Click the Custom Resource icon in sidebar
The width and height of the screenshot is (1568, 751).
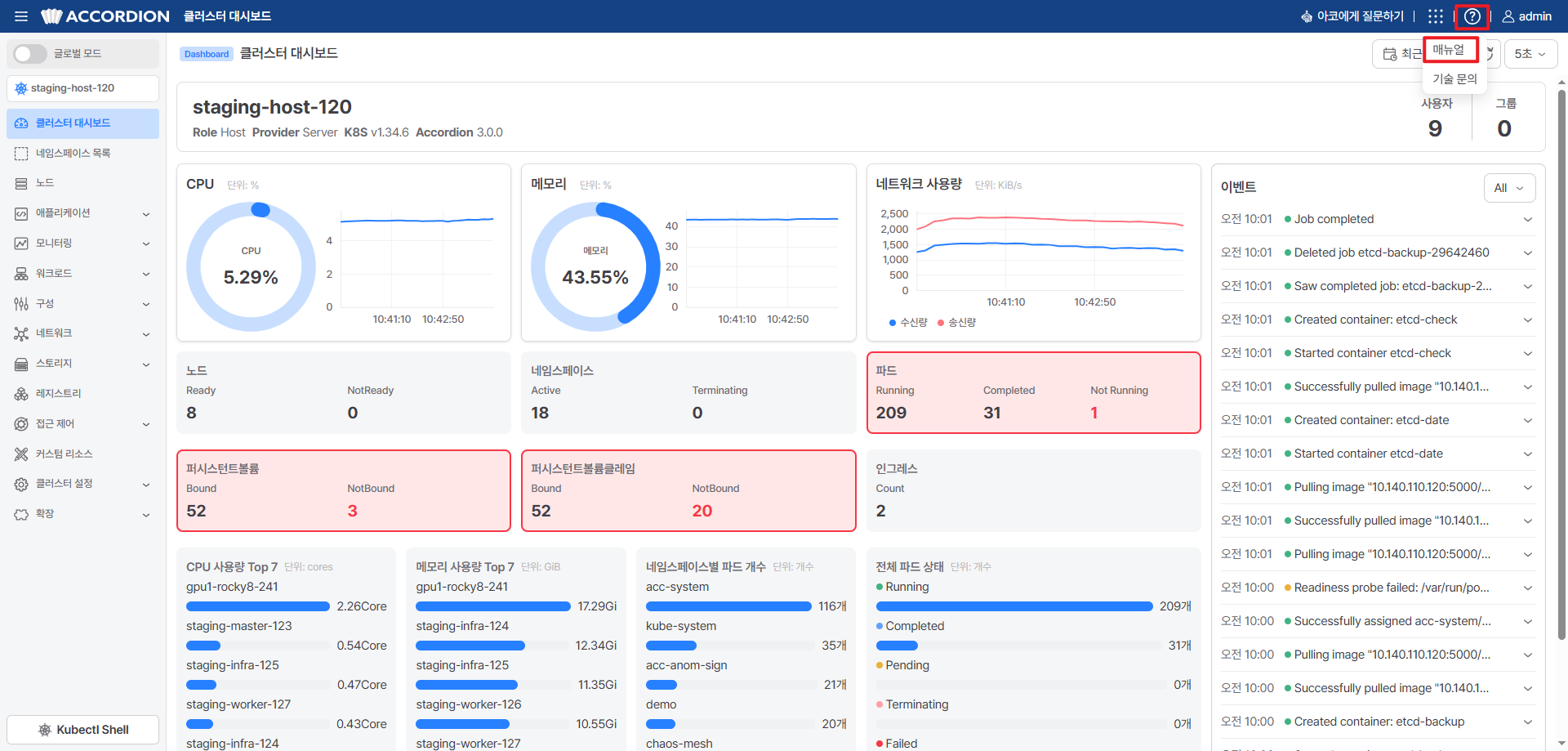point(21,454)
